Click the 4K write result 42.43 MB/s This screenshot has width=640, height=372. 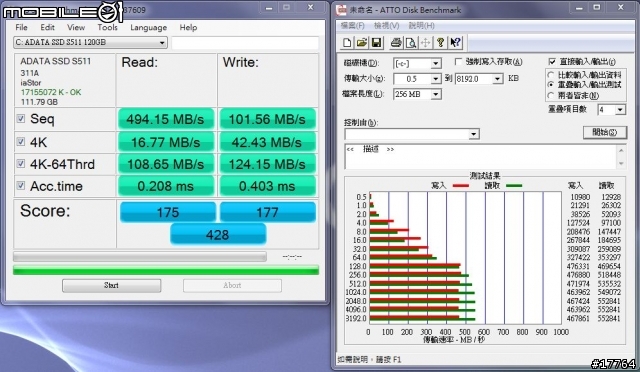coord(267,142)
